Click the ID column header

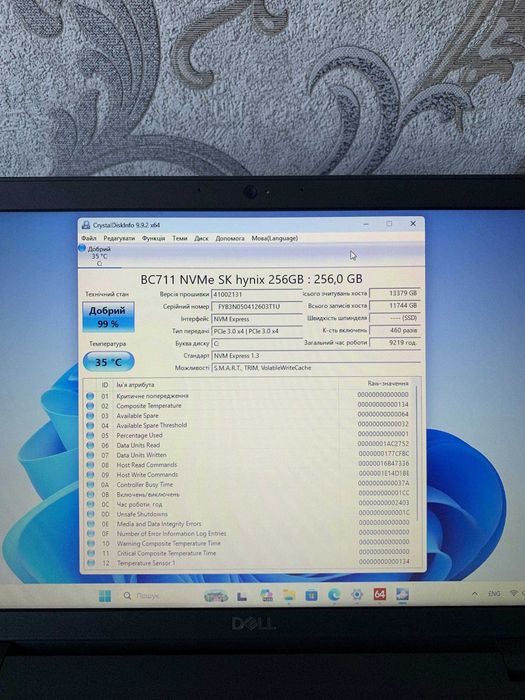[x=105, y=384]
